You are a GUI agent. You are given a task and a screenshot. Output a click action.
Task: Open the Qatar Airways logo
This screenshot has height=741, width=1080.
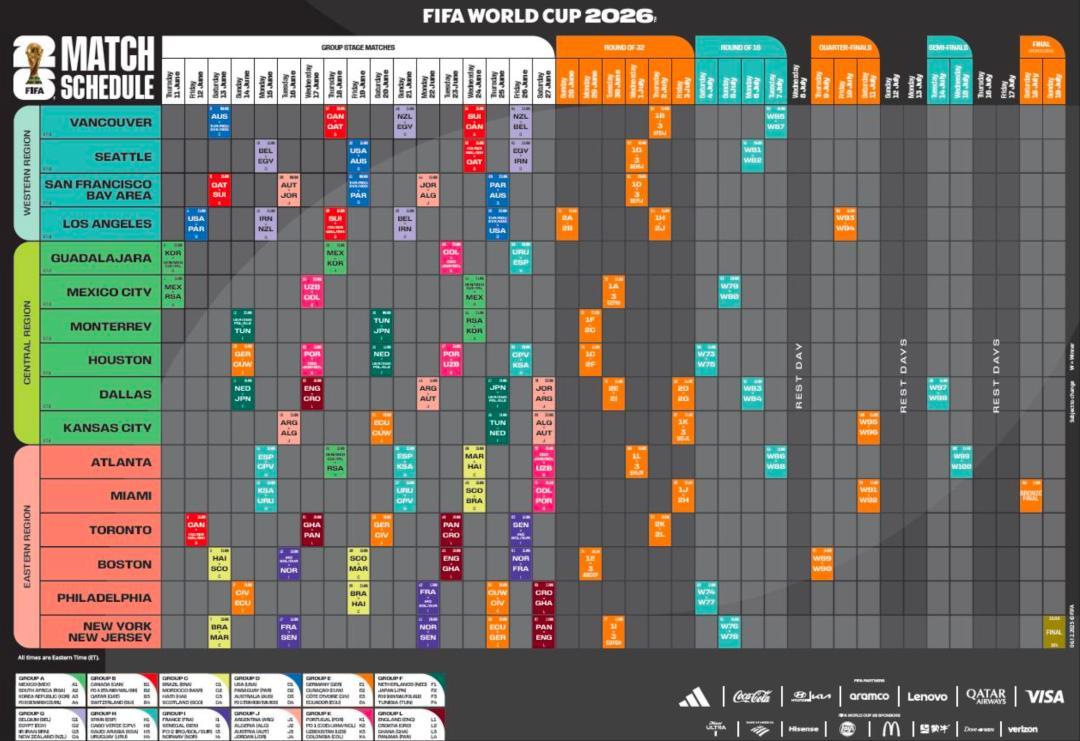tap(985, 696)
